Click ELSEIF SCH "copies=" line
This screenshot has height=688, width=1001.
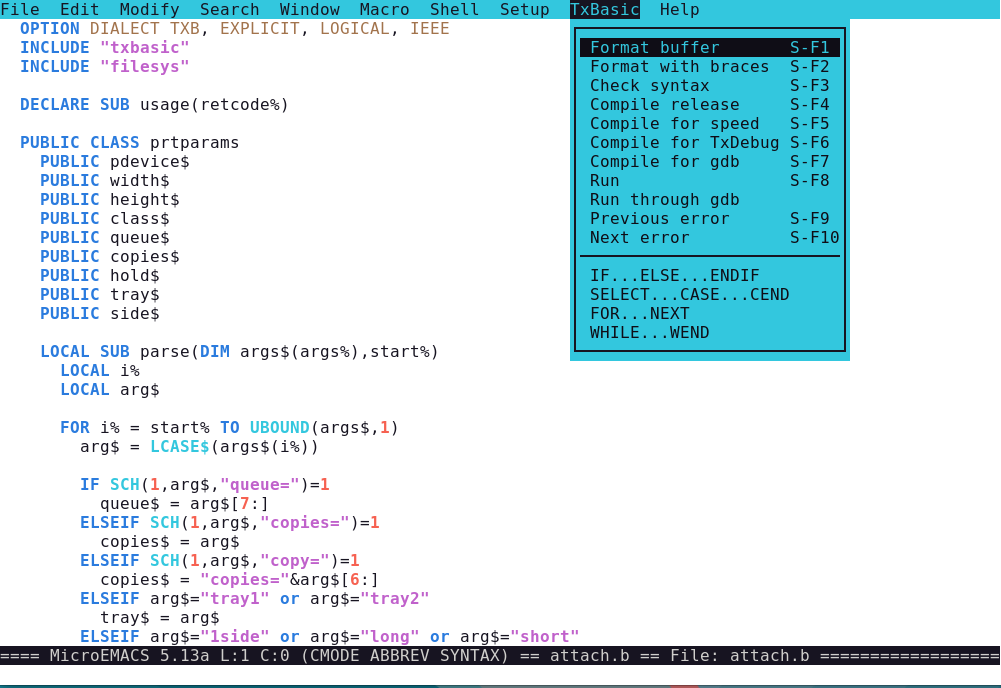pyautogui.click(x=229, y=523)
